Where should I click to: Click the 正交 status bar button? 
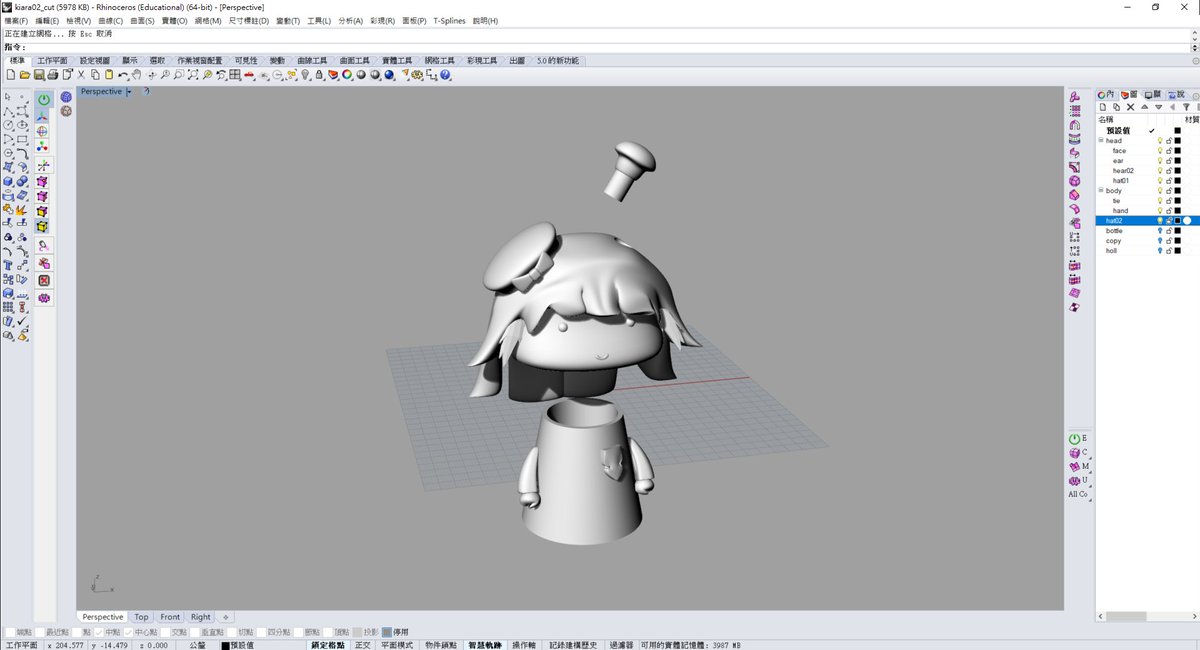coord(362,645)
